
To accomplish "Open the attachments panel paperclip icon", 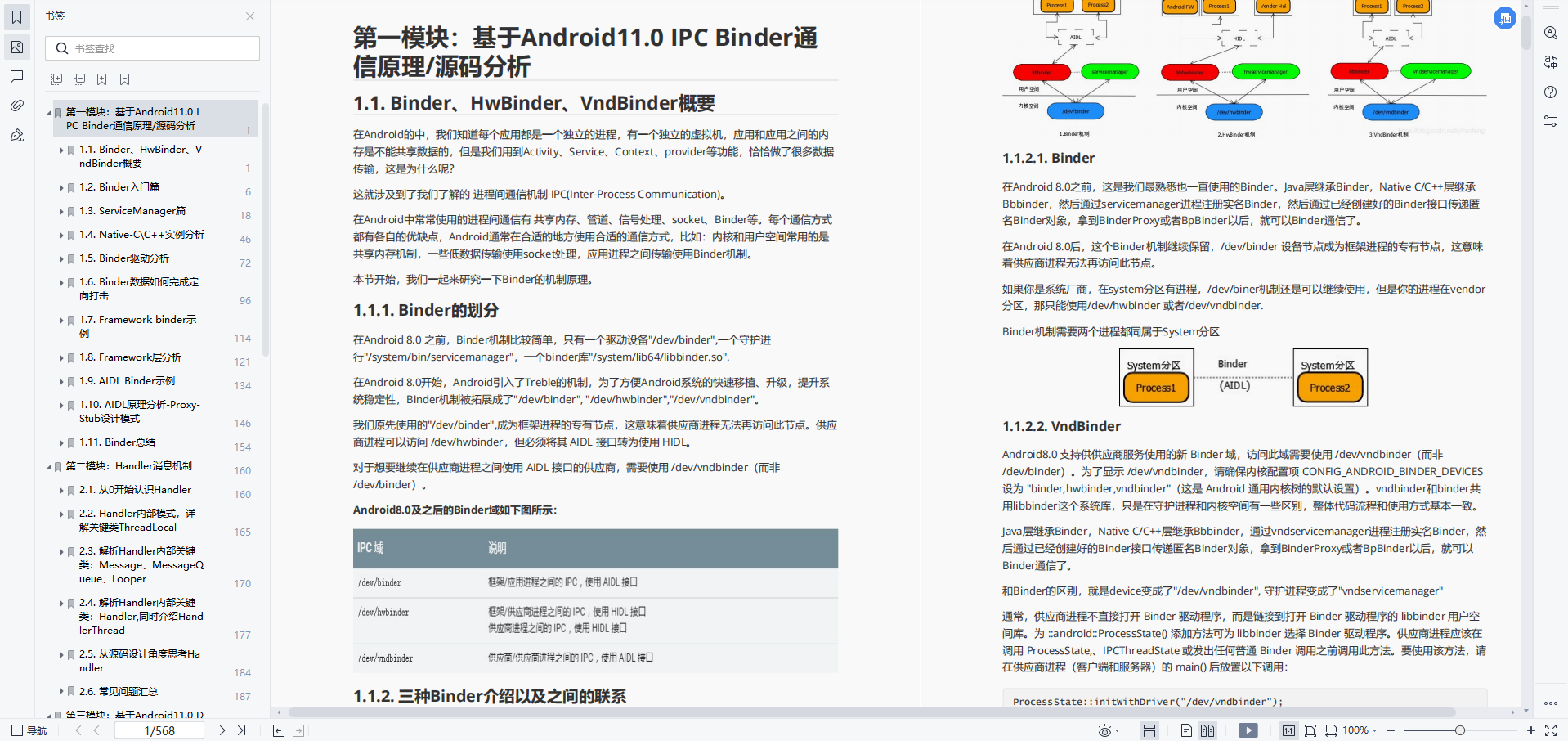I will coord(16,105).
